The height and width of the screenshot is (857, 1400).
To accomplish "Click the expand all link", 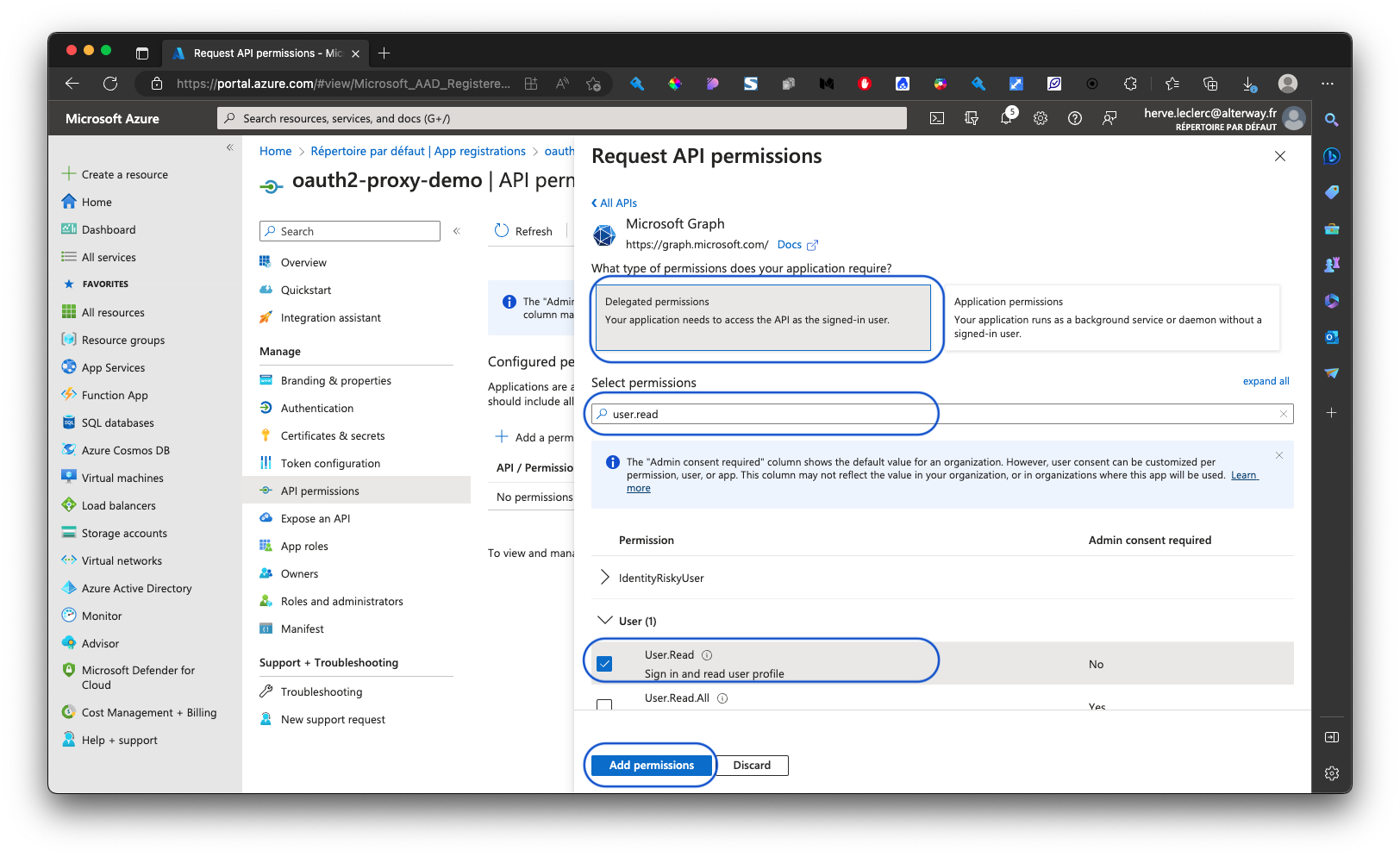I will tap(1266, 381).
